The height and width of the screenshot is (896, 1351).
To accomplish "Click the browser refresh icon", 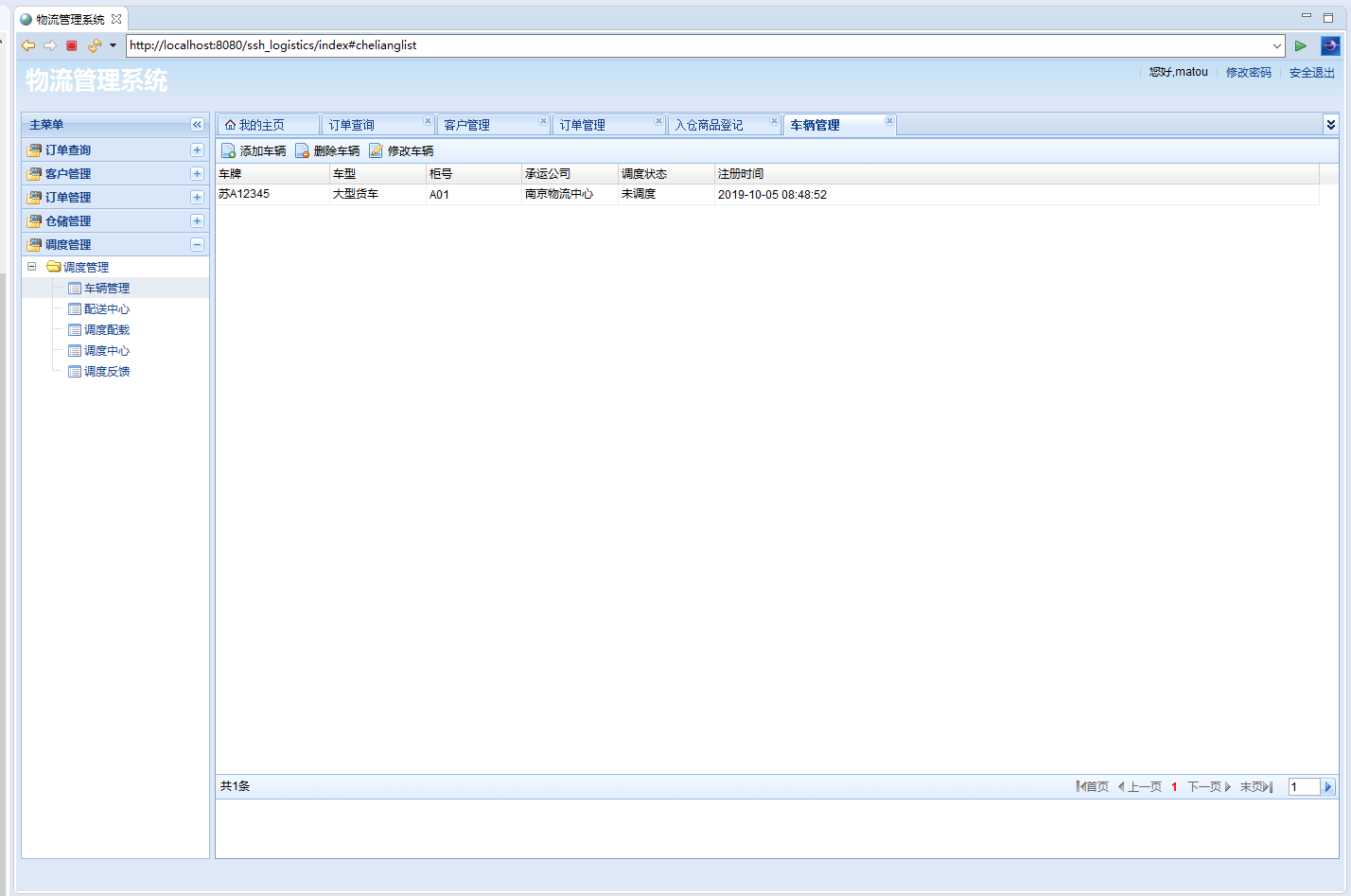I will point(94,45).
